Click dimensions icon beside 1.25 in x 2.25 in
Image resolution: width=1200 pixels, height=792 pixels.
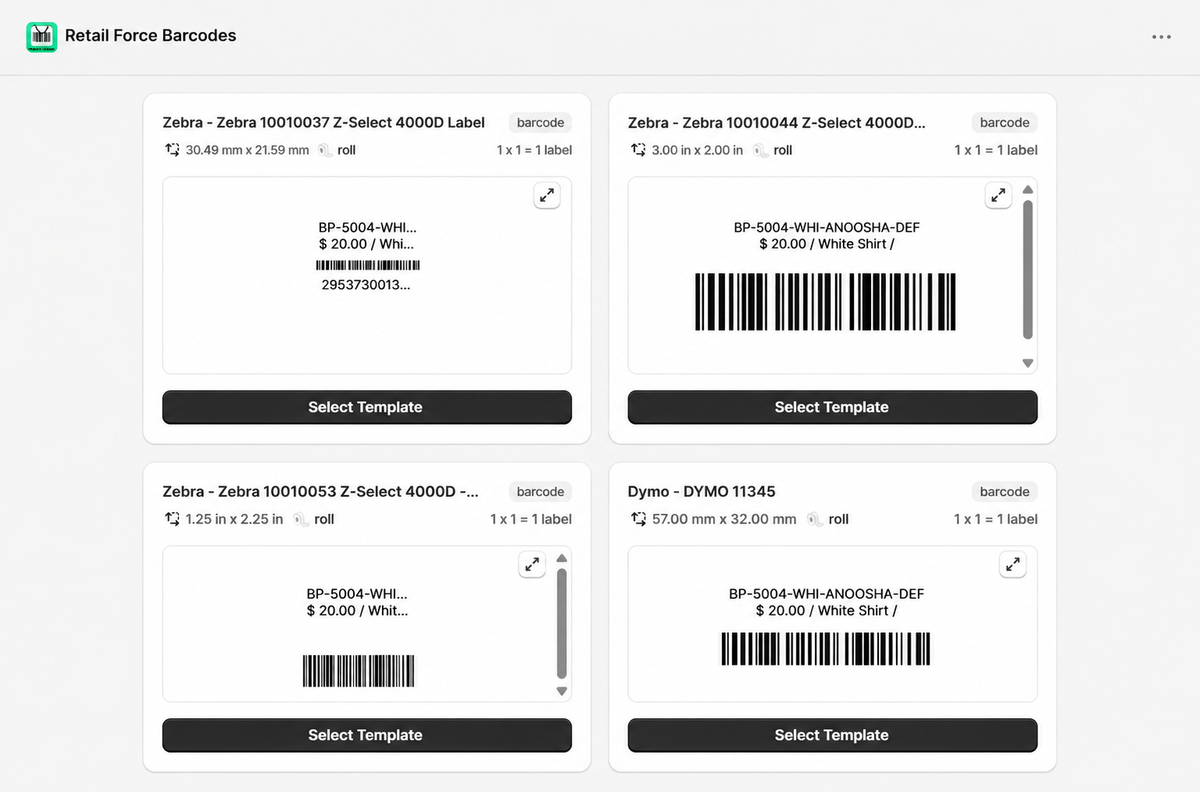point(172,519)
